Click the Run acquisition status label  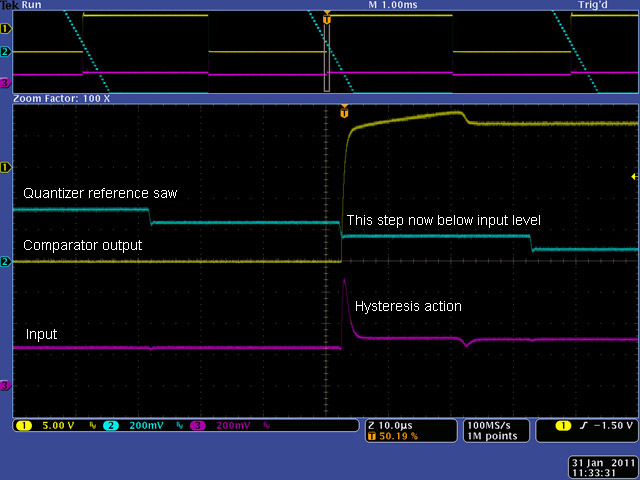click(x=30, y=5)
